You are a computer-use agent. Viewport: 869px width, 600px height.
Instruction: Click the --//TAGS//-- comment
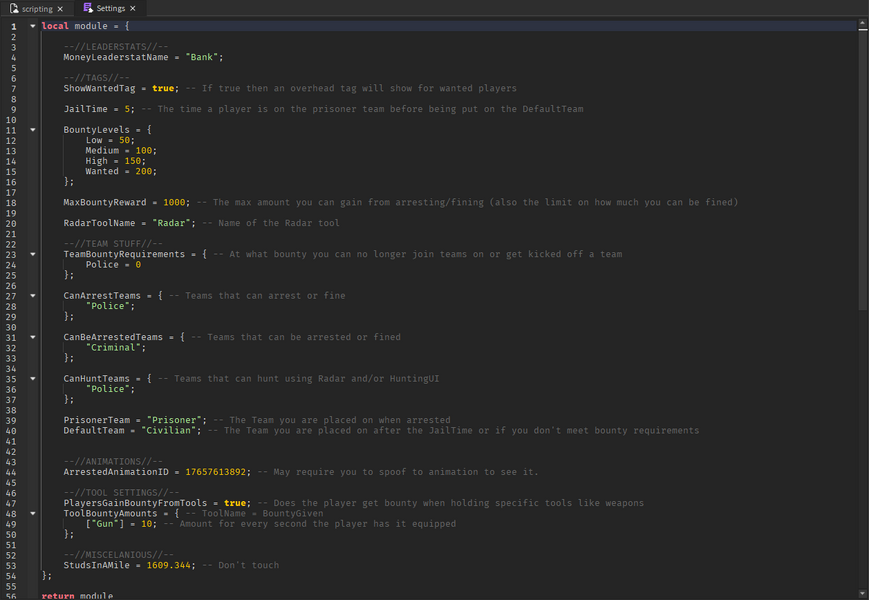pos(96,78)
